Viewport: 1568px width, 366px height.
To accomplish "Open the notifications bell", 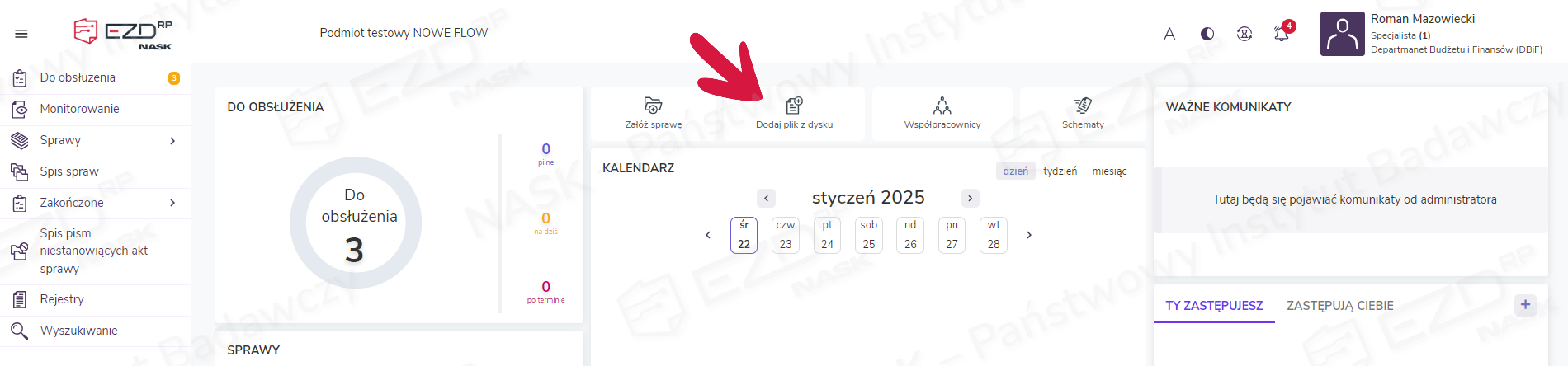I will [1281, 34].
